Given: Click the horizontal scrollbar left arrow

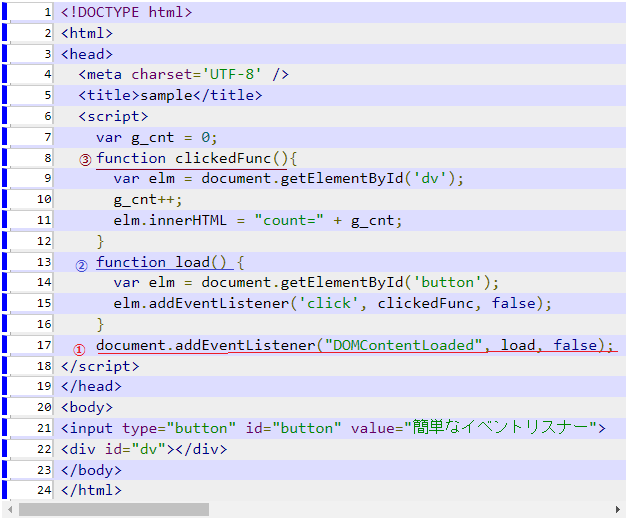Looking at the screenshot, I should 9,510.
